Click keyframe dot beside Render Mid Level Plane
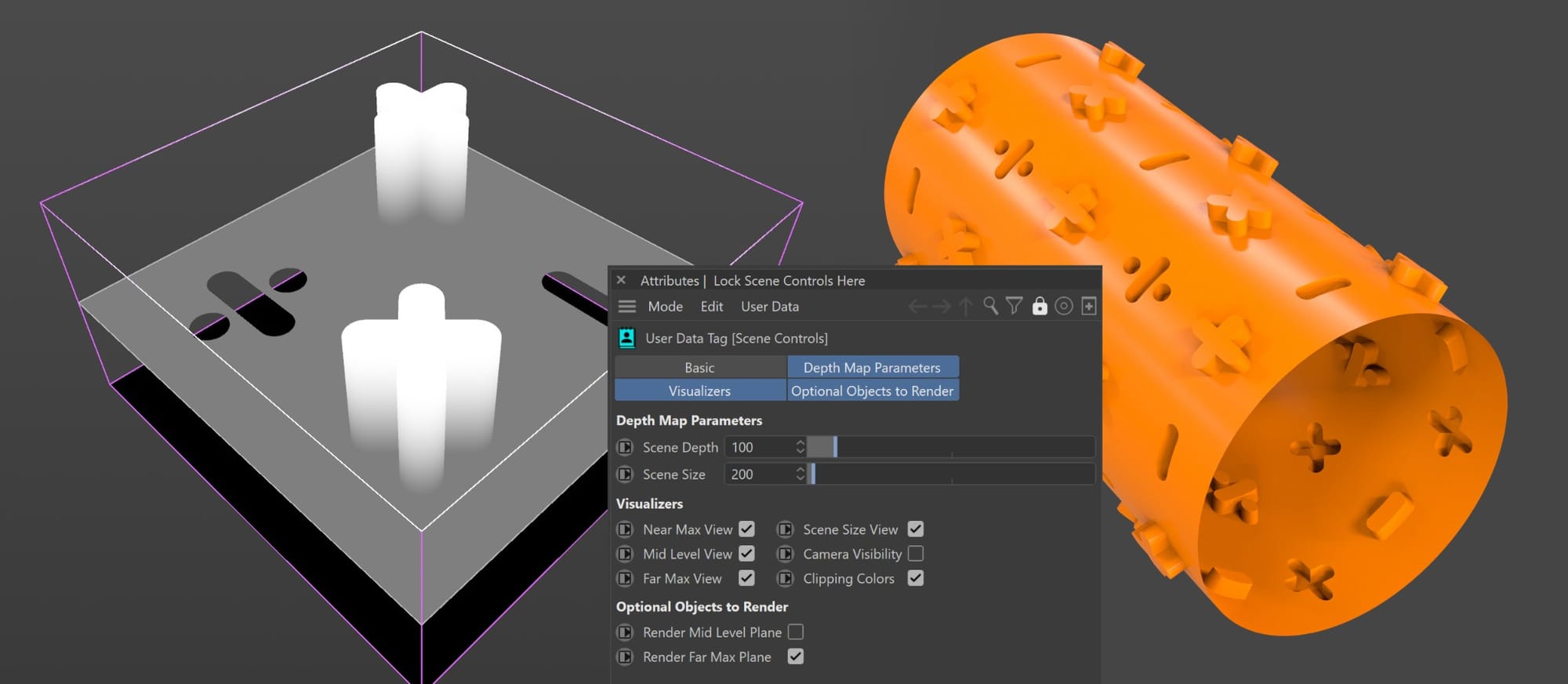 [625, 632]
